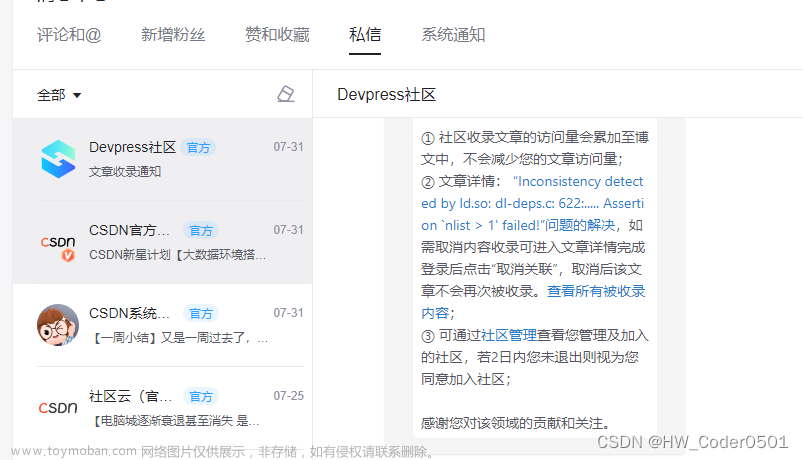
Task: Go to the 系统通知 tab
Action: (453, 35)
